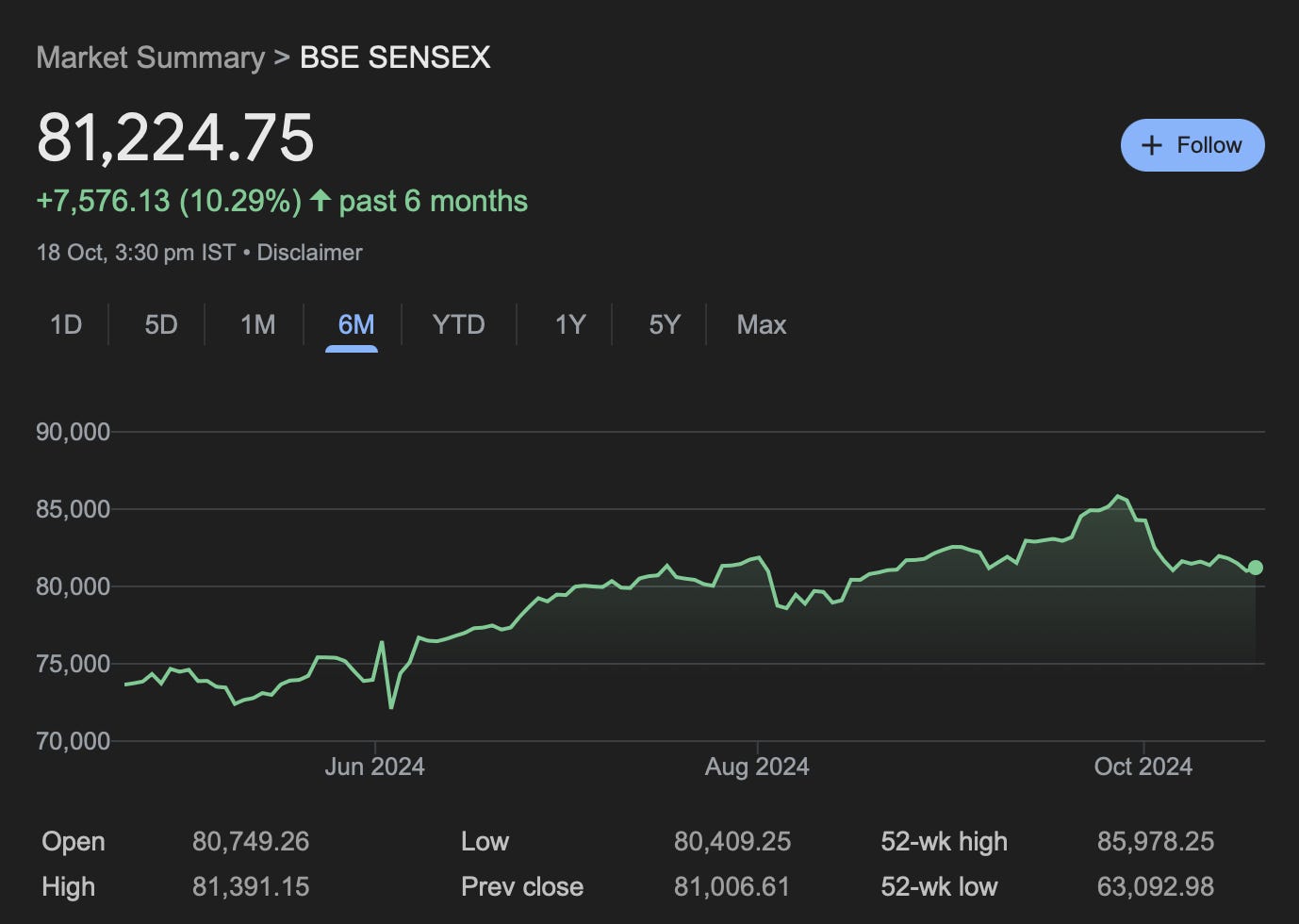Screen dimensions: 1299x924
Task: Click the Jun 2024 axis label
Action: coord(374,767)
